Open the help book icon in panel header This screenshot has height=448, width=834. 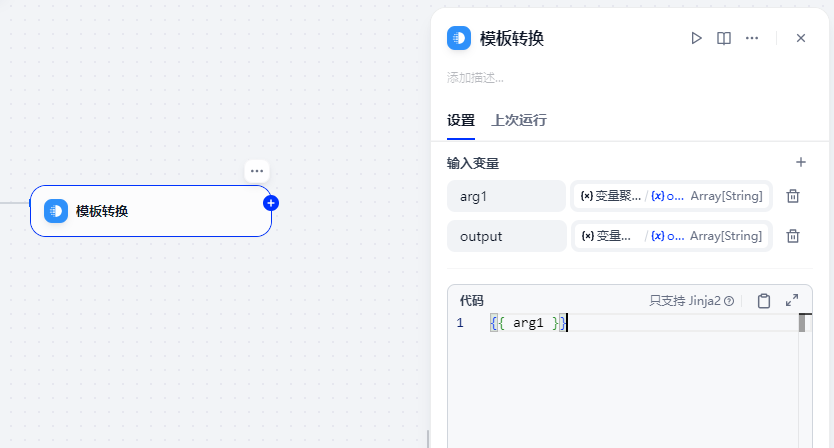pos(724,38)
